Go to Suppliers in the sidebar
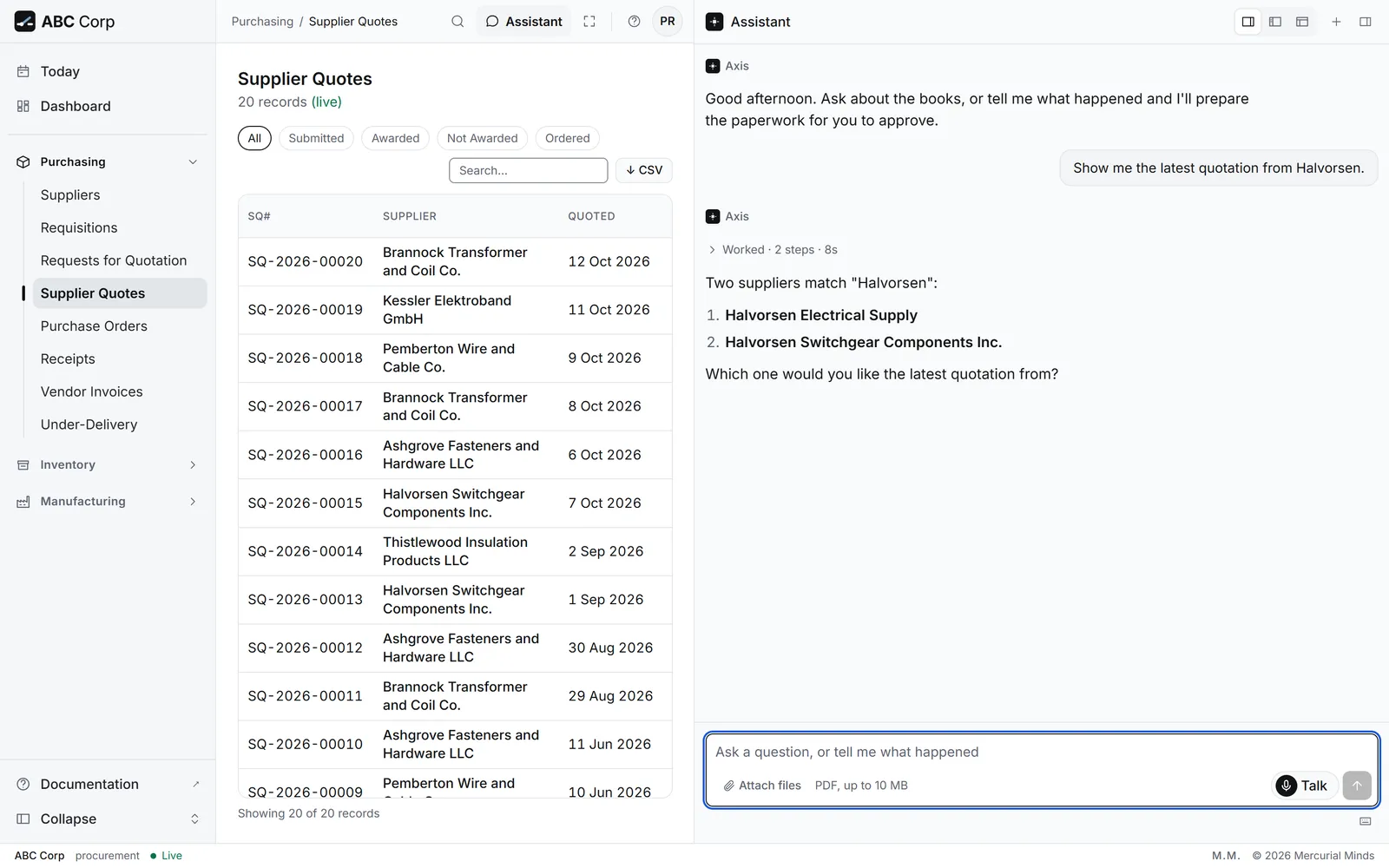The height and width of the screenshot is (868, 1389). point(120,195)
